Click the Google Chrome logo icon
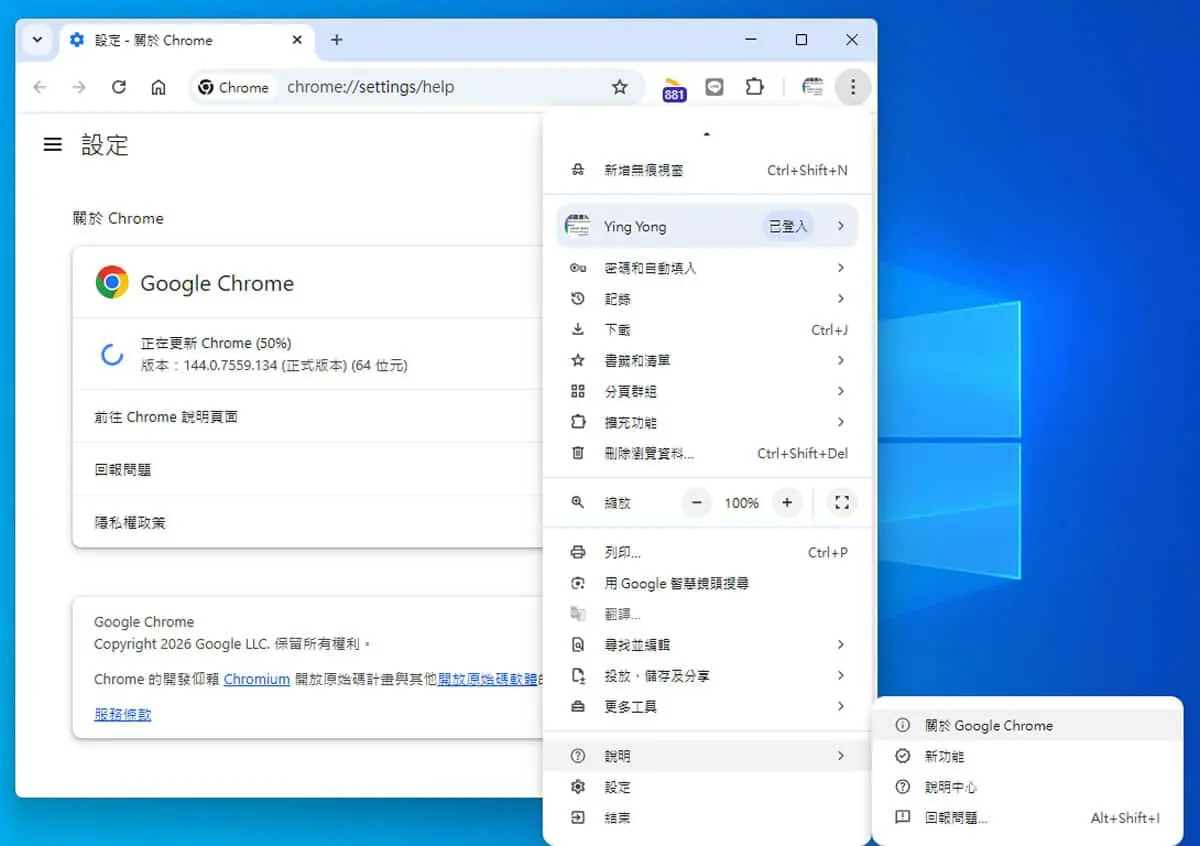 tap(112, 283)
